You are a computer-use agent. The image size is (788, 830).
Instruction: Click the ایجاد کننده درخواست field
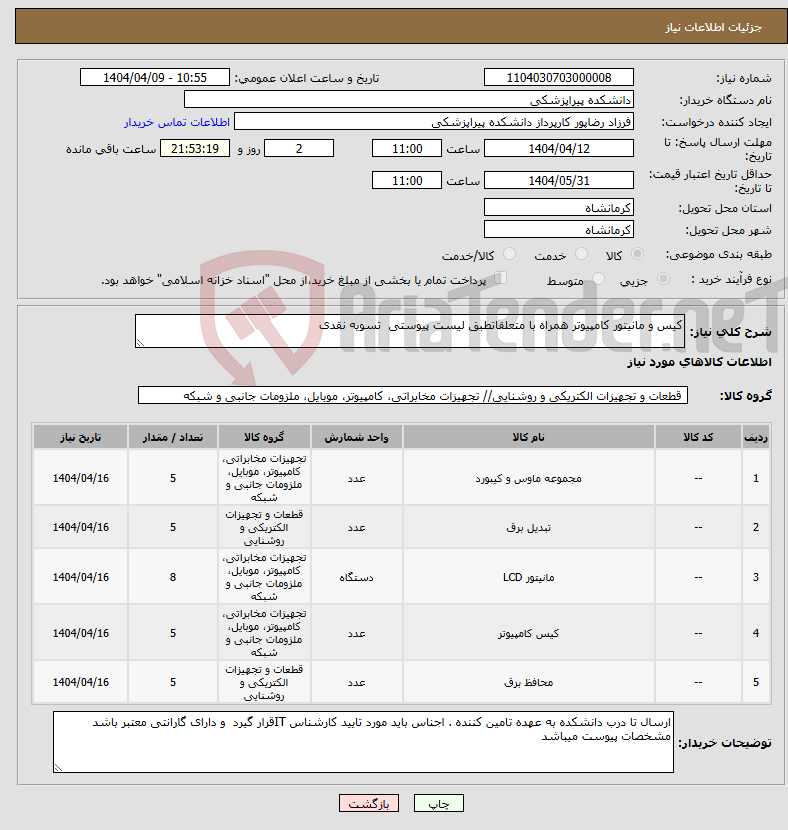coord(433,122)
